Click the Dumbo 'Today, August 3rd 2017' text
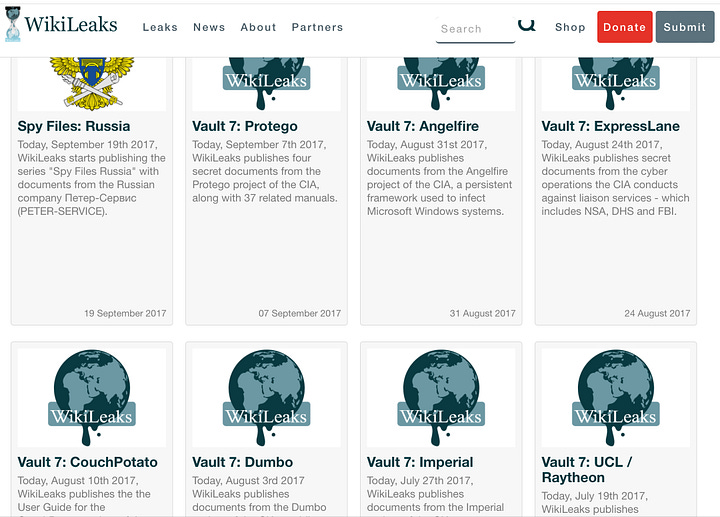 248,481
